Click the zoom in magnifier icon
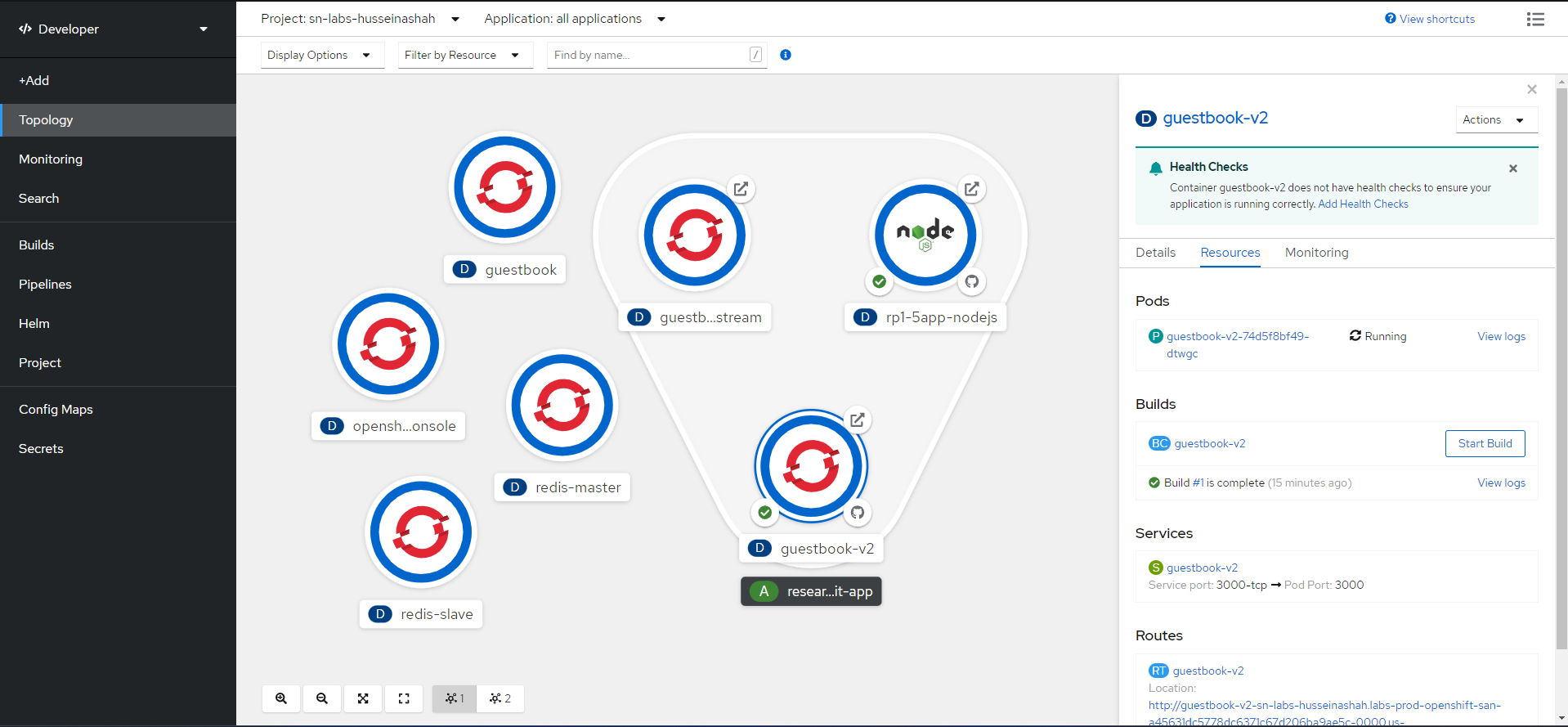Viewport: 1568px width, 727px height. [x=281, y=698]
